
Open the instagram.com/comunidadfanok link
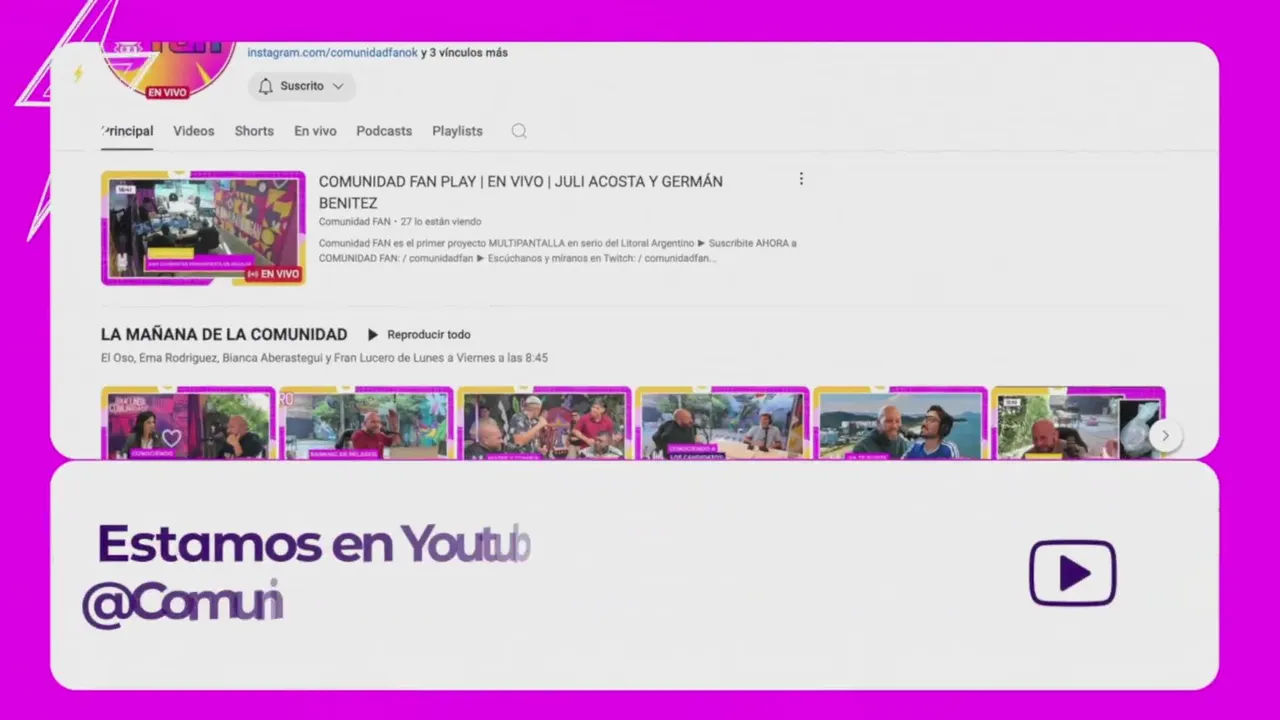point(332,52)
